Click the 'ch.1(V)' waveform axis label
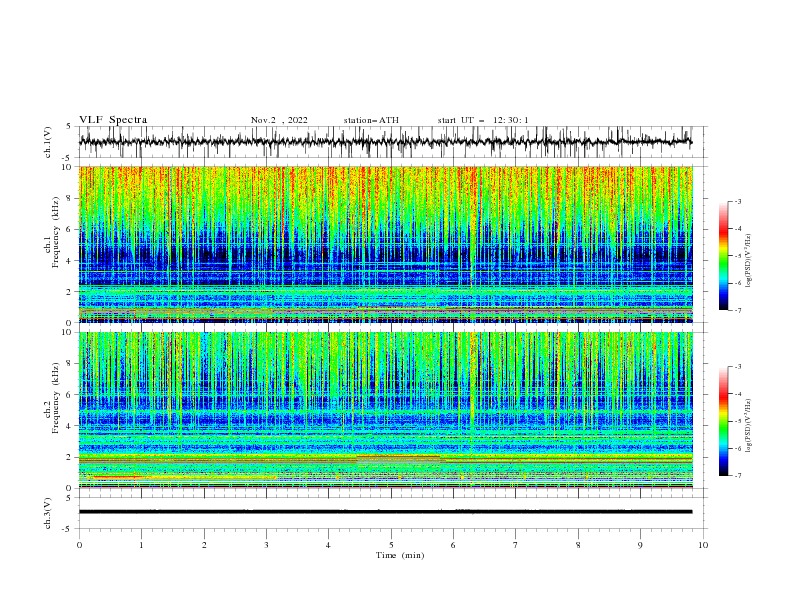Viewport: 792px width, 612px height. pyautogui.click(x=48, y=142)
